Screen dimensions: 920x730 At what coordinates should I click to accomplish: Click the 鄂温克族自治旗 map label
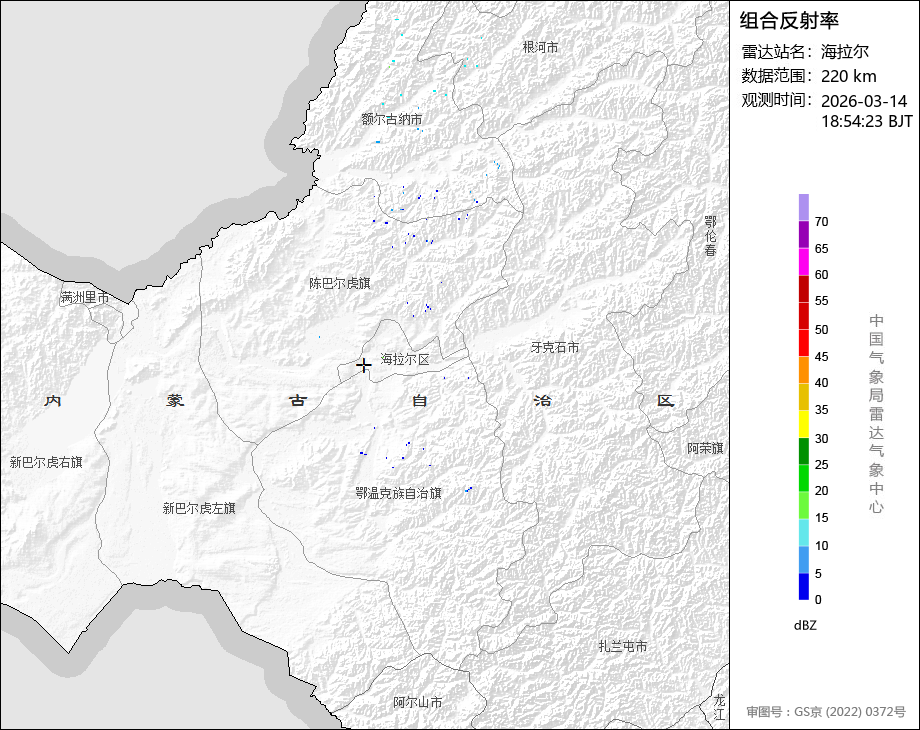398,493
